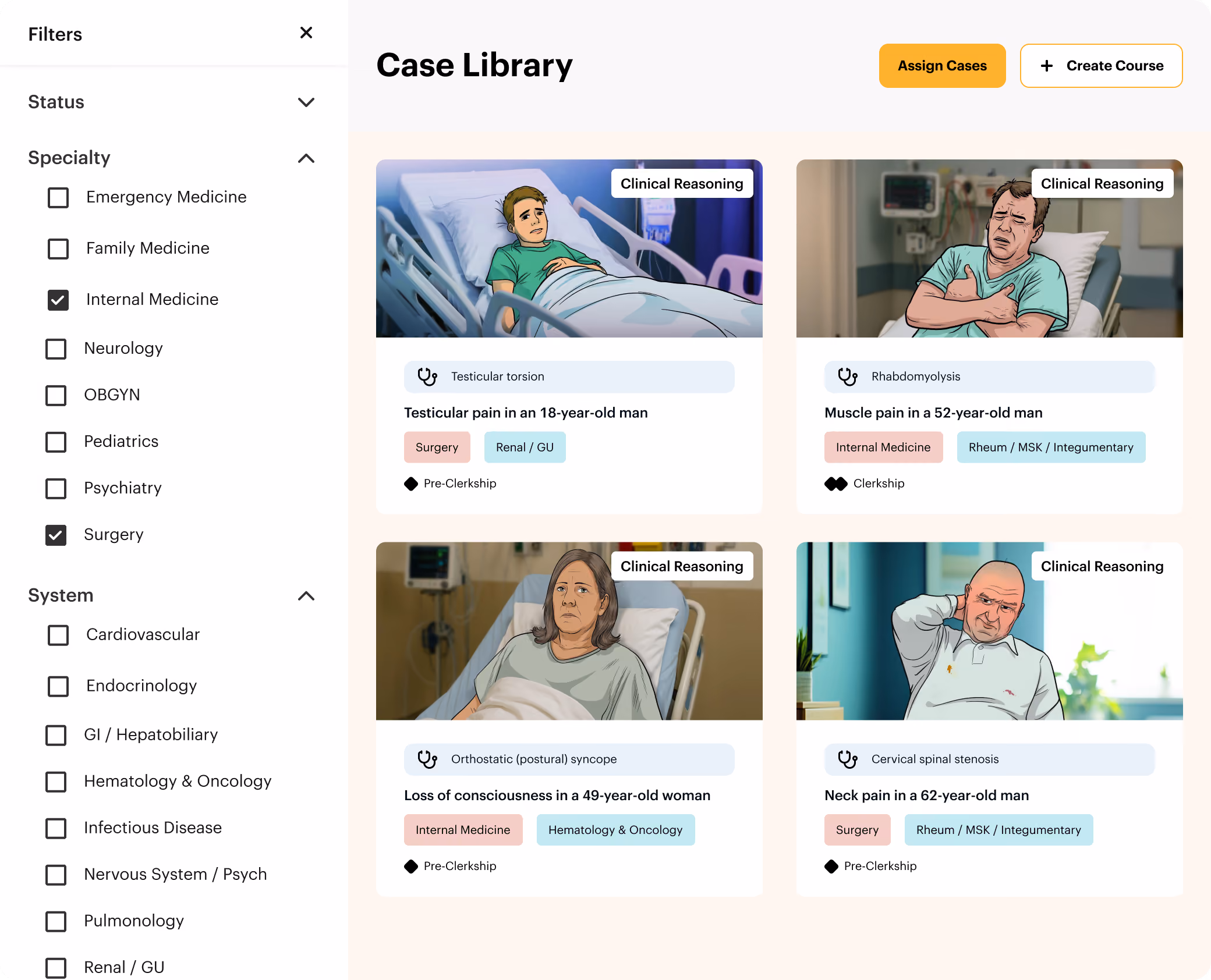The width and height of the screenshot is (1211, 980).
Task: Click the Renal / GU tag on Testicular card
Action: (525, 448)
